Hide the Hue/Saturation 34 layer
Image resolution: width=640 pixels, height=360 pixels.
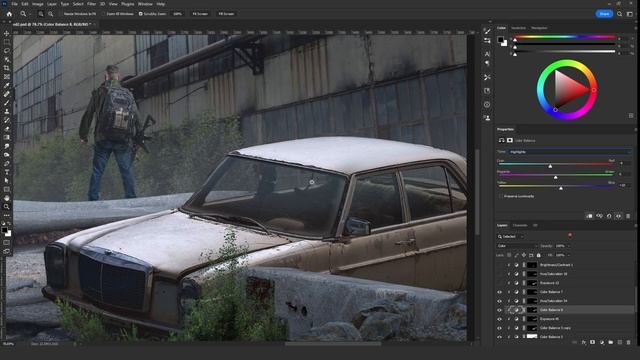(x=499, y=301)
